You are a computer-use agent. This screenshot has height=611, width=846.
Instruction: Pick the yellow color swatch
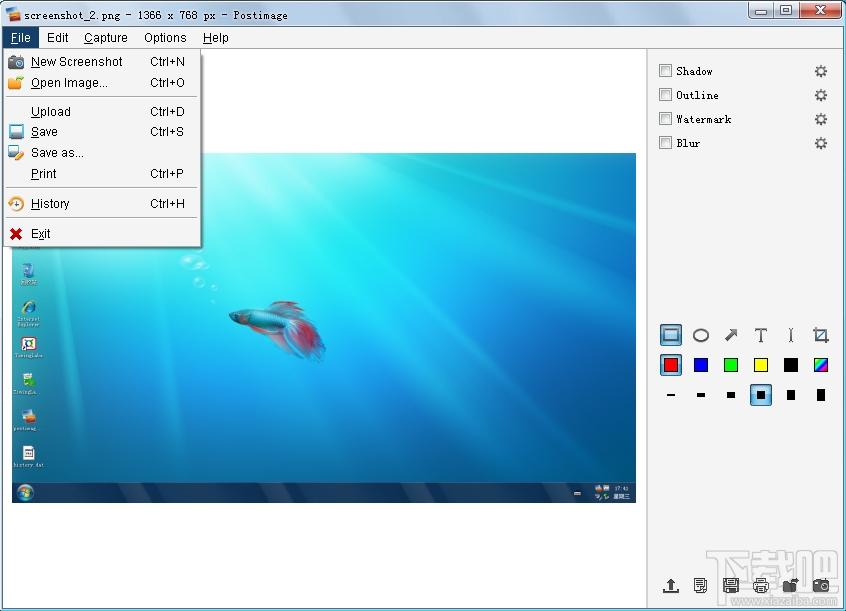click(761, 365)
